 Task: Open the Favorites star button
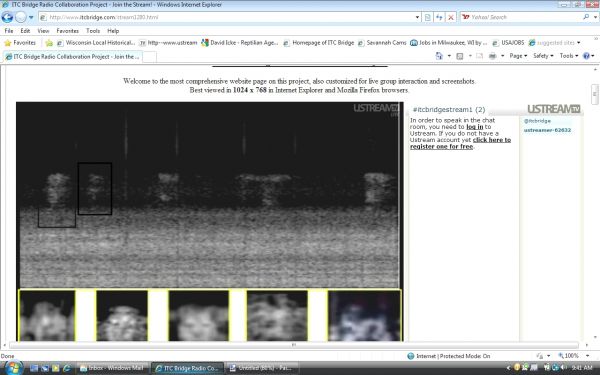pos(20,43)
